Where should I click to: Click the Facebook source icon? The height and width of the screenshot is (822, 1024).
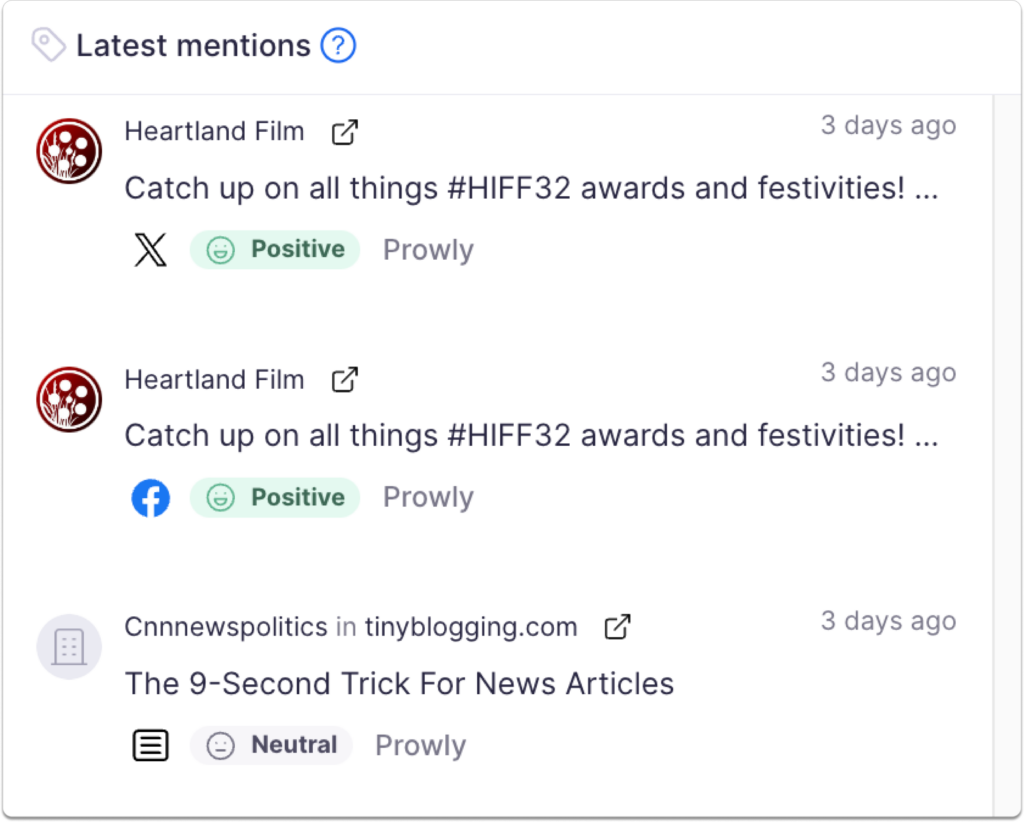click(x=150, y=498)
